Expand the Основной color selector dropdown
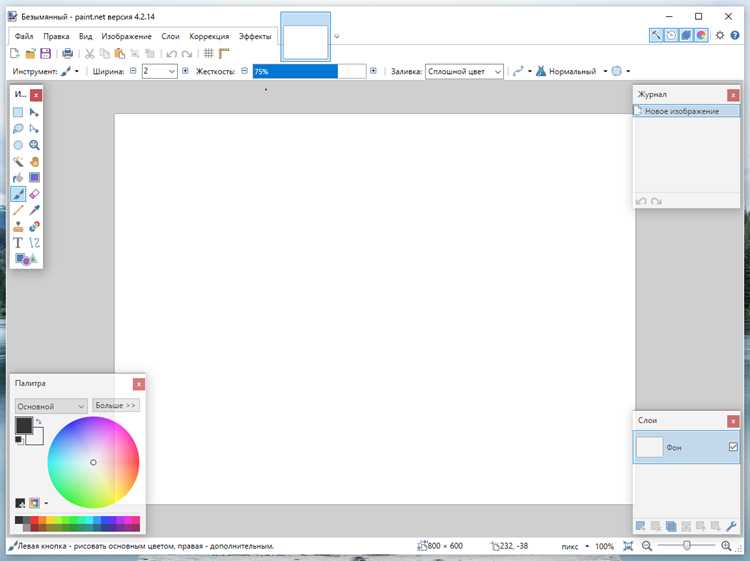 tap(51, 406)
